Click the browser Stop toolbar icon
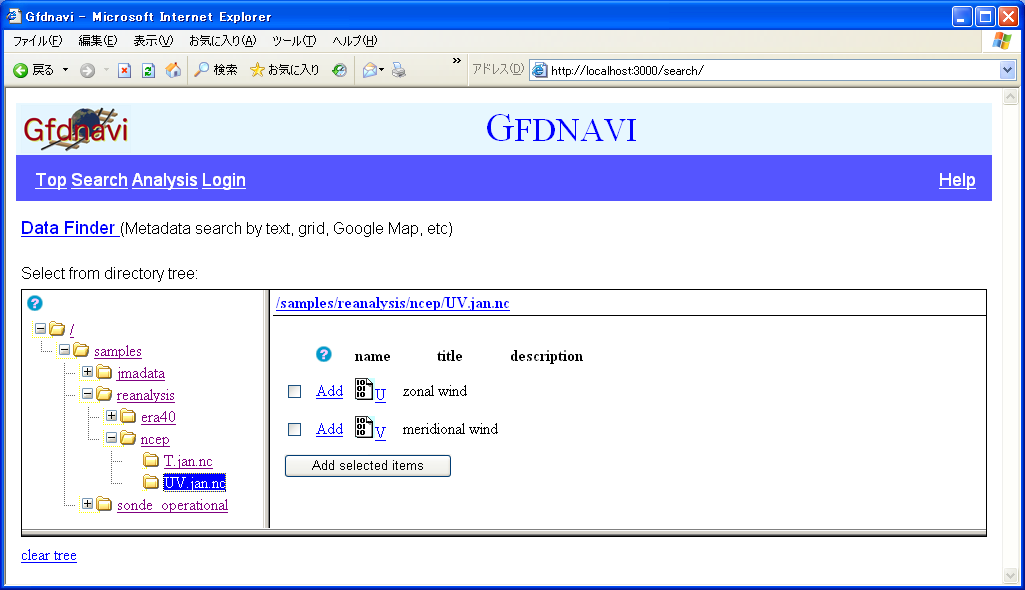Screen dimensions: 1025x590 point(124,70)
